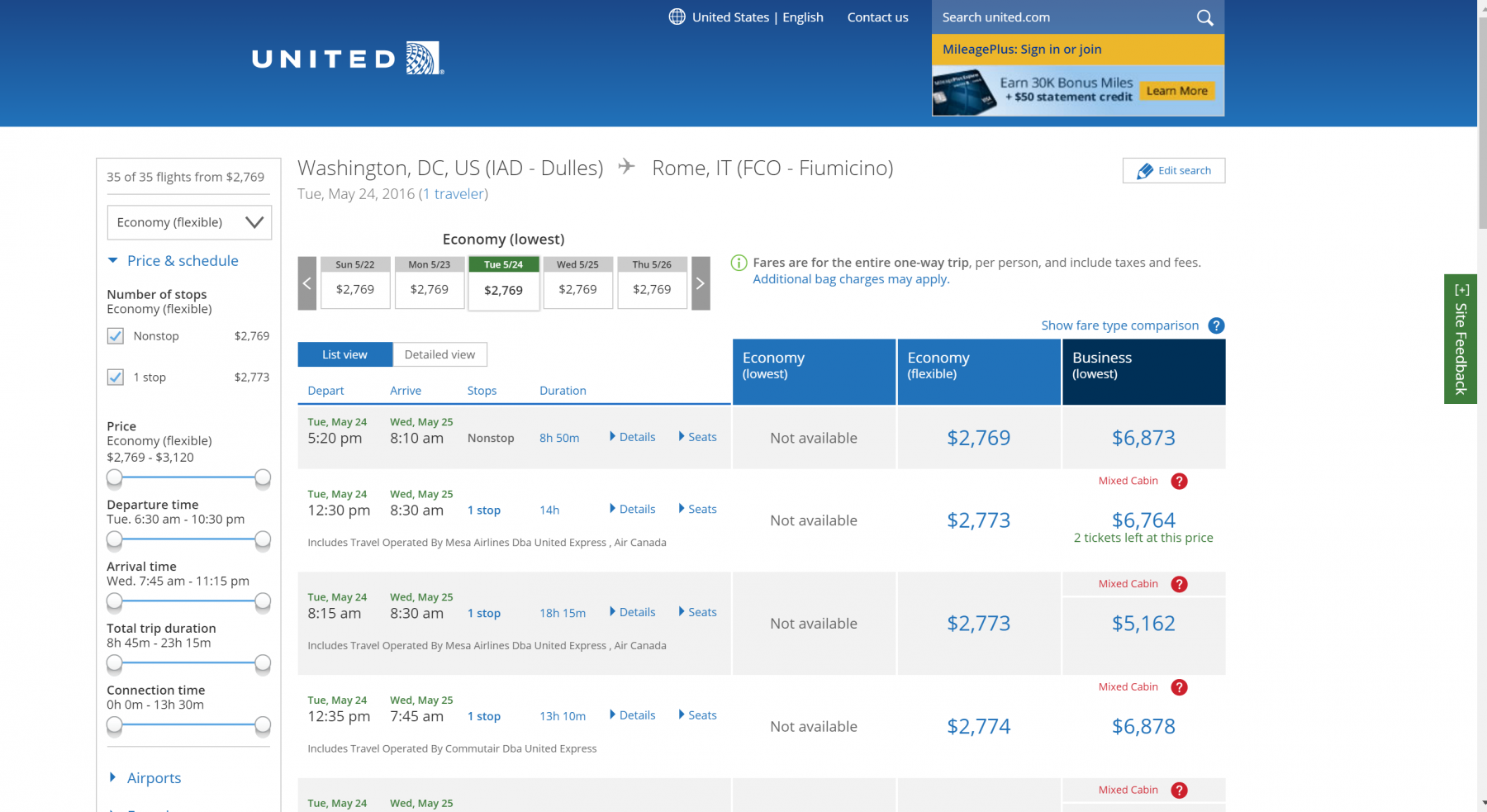Expand Details for the 12:35 pm flight
The image size is (1487, 812).
pyautogui.click(x=633, y=715)
